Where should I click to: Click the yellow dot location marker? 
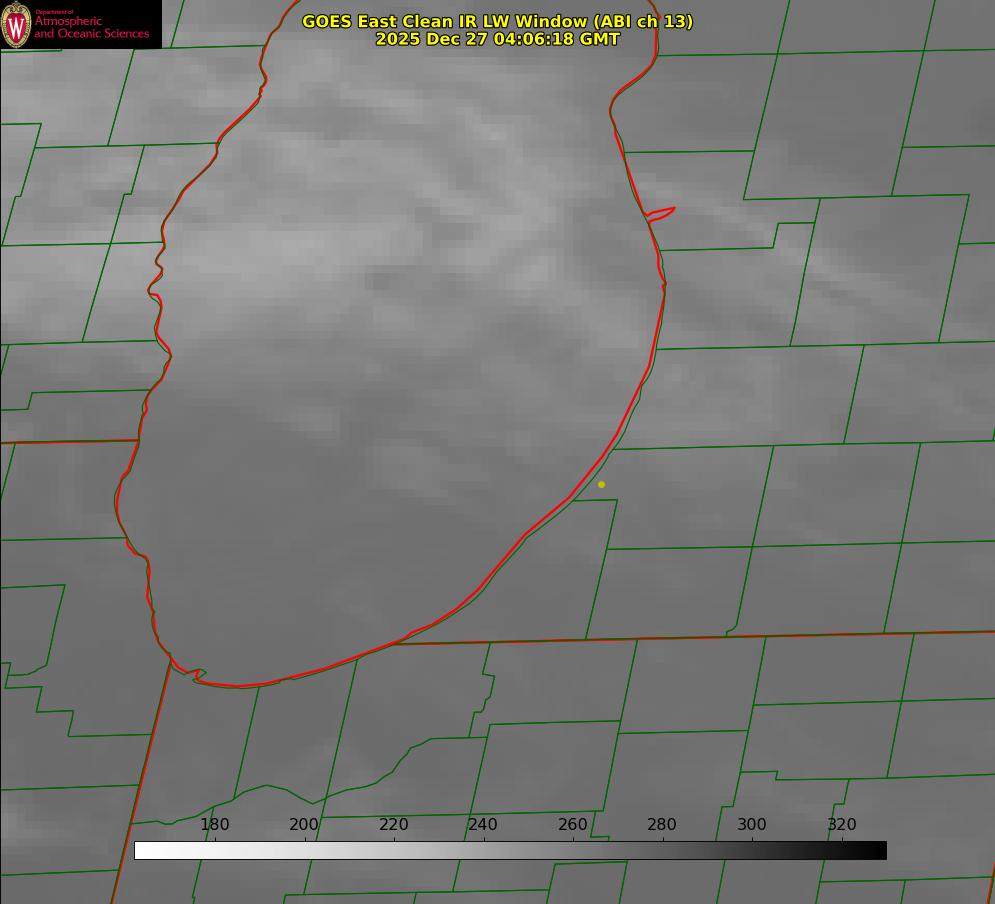point(601,484)
